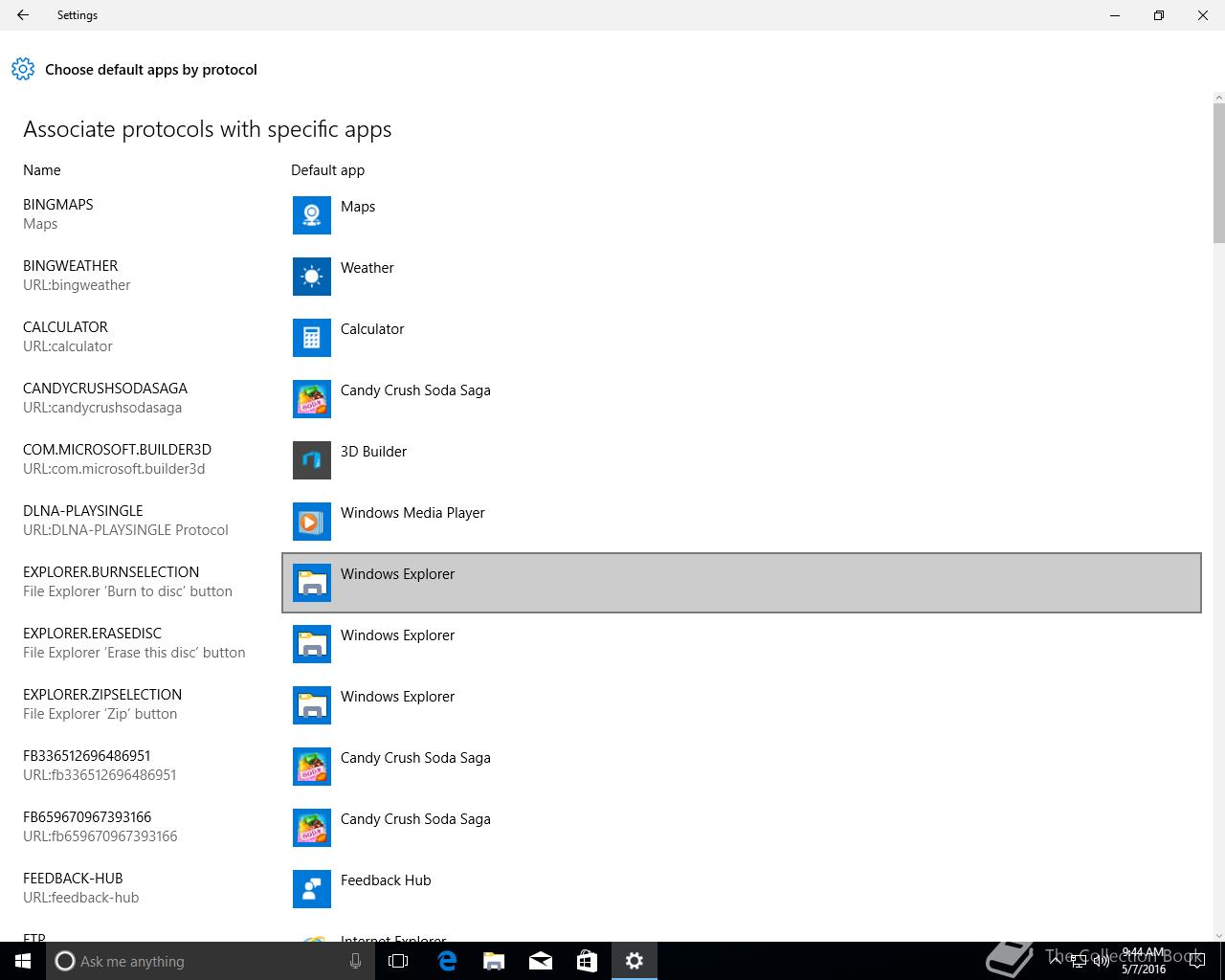Click the 'URL:candycrushsodasaga' description text
Image resolution: width=1225 pixels, height=980 pixels.
click(x=102, y=408)
